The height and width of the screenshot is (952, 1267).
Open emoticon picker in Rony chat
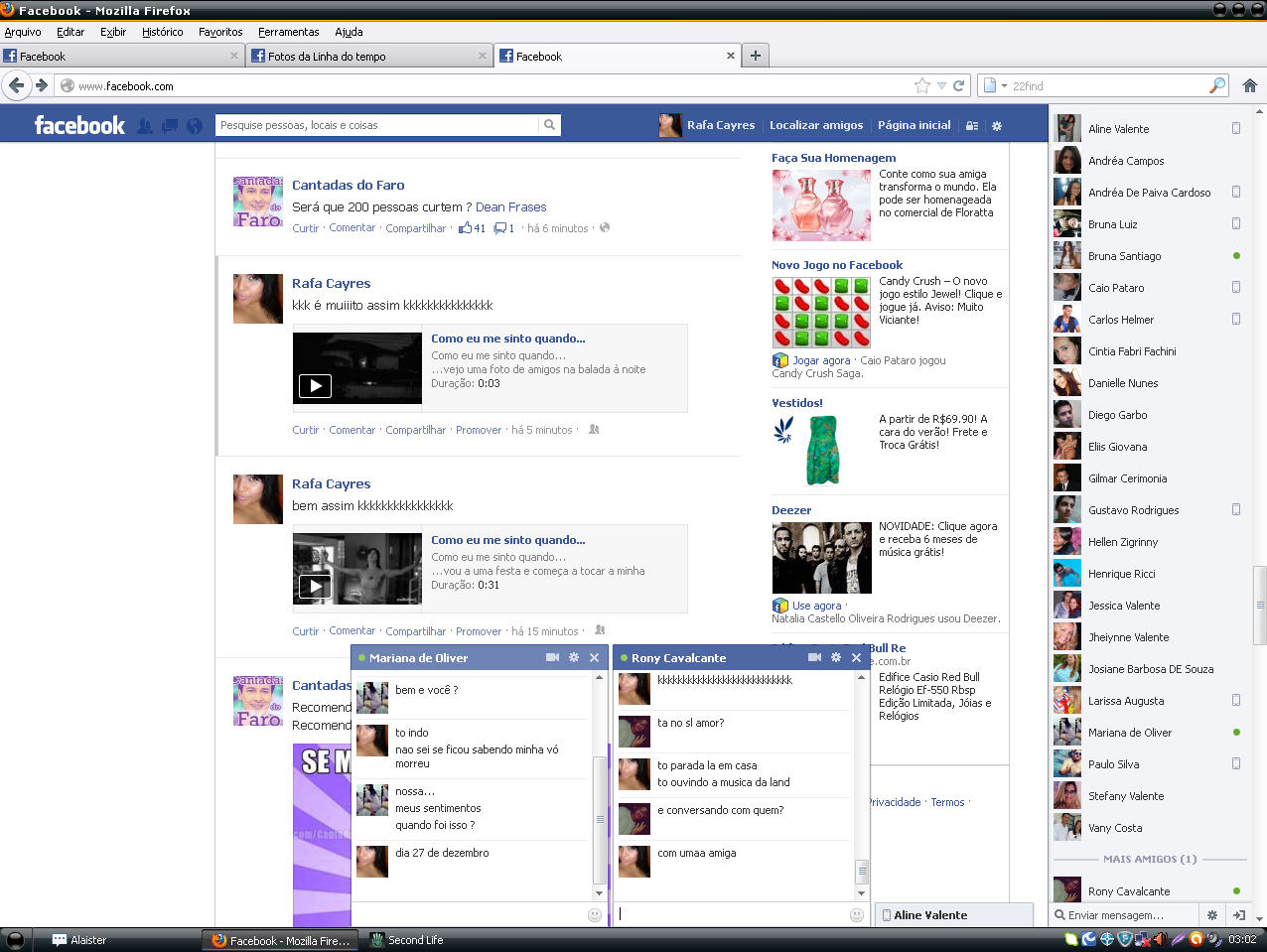[857, 915]
